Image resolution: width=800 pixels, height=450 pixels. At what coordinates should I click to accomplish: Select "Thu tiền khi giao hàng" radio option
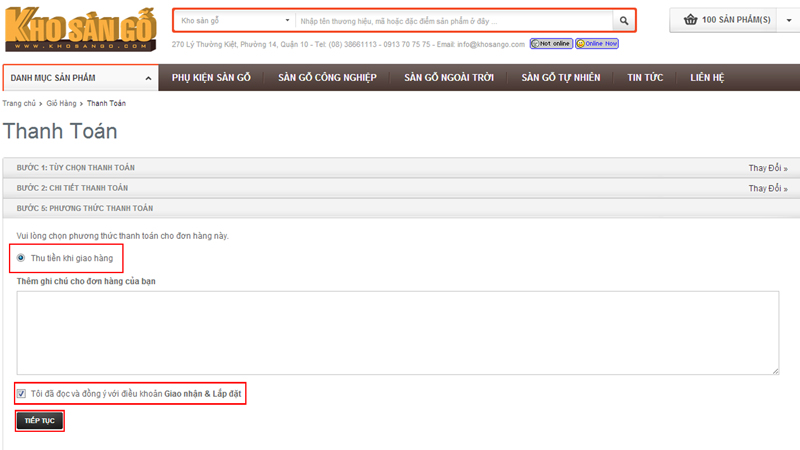[x=21, y=258]
